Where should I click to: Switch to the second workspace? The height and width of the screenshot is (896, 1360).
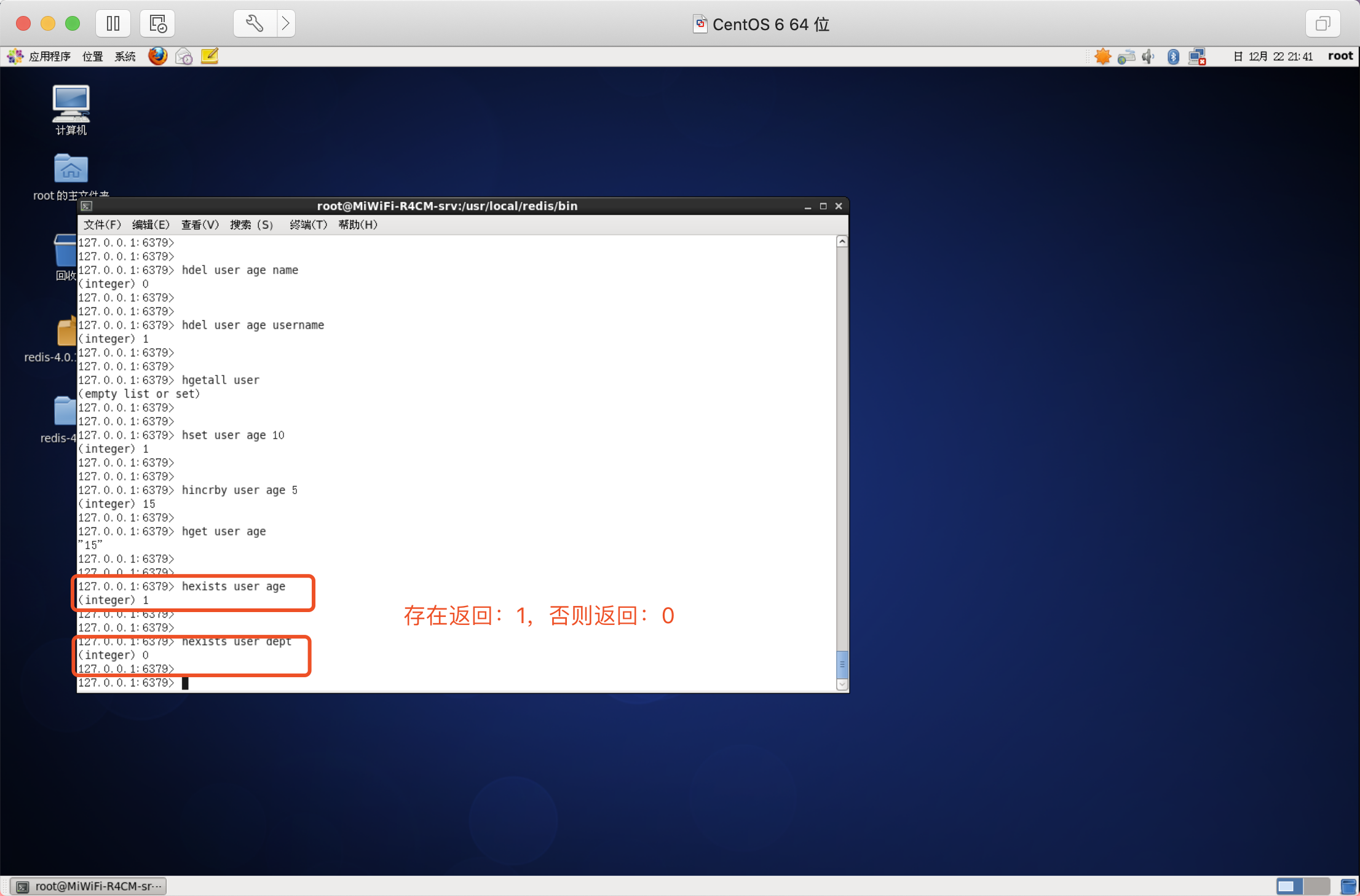(1316, 886)
